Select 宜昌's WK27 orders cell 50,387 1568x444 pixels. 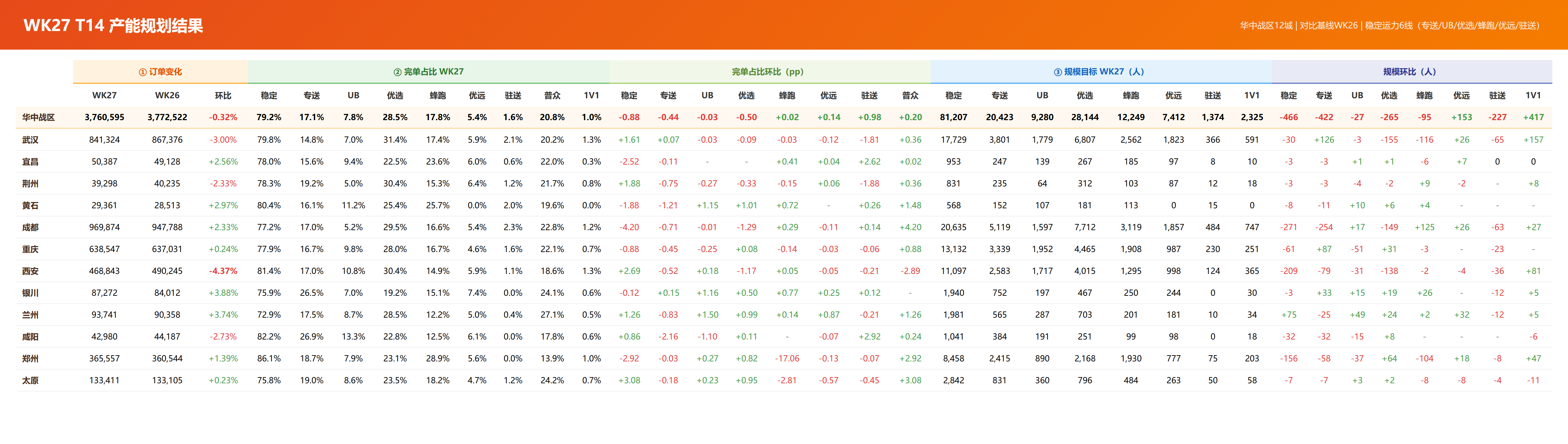(105, 162)
